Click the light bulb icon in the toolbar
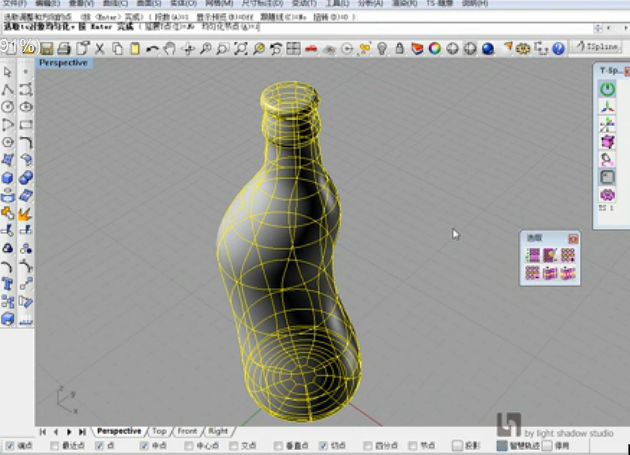 (380, 48)
